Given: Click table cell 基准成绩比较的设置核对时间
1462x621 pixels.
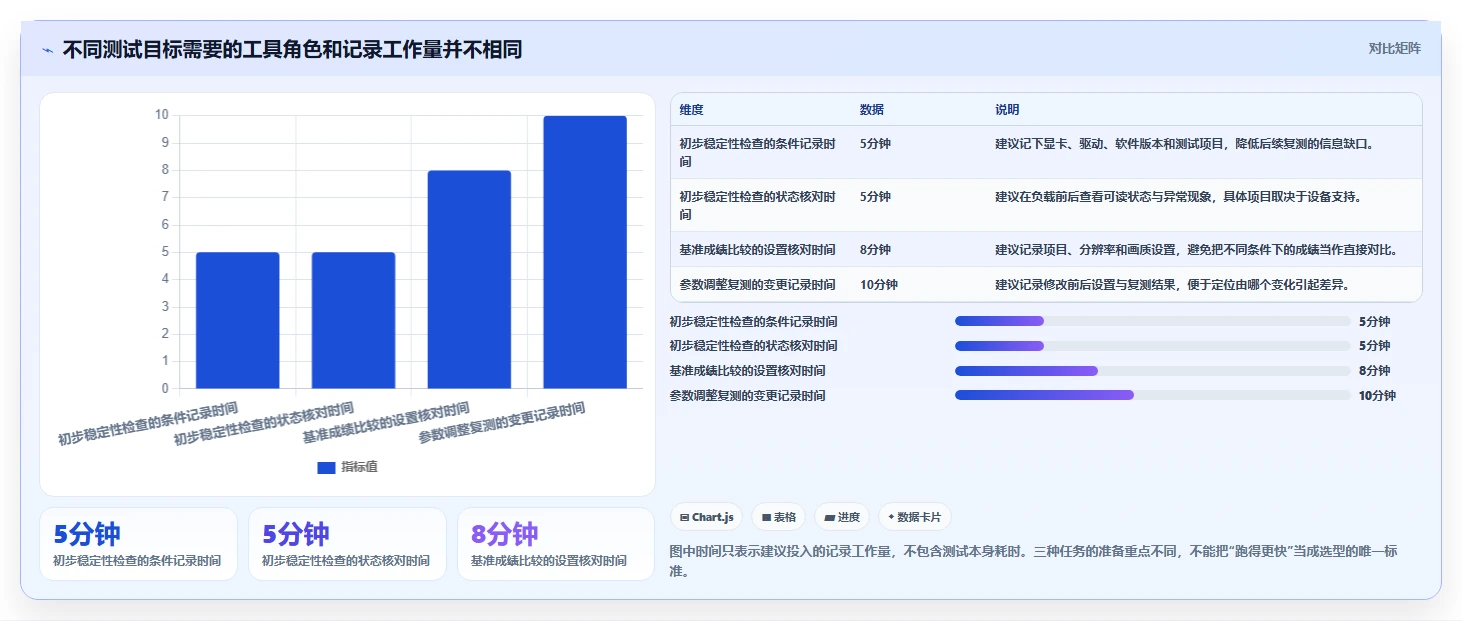Looking at the screenshot, I should 757,249.
